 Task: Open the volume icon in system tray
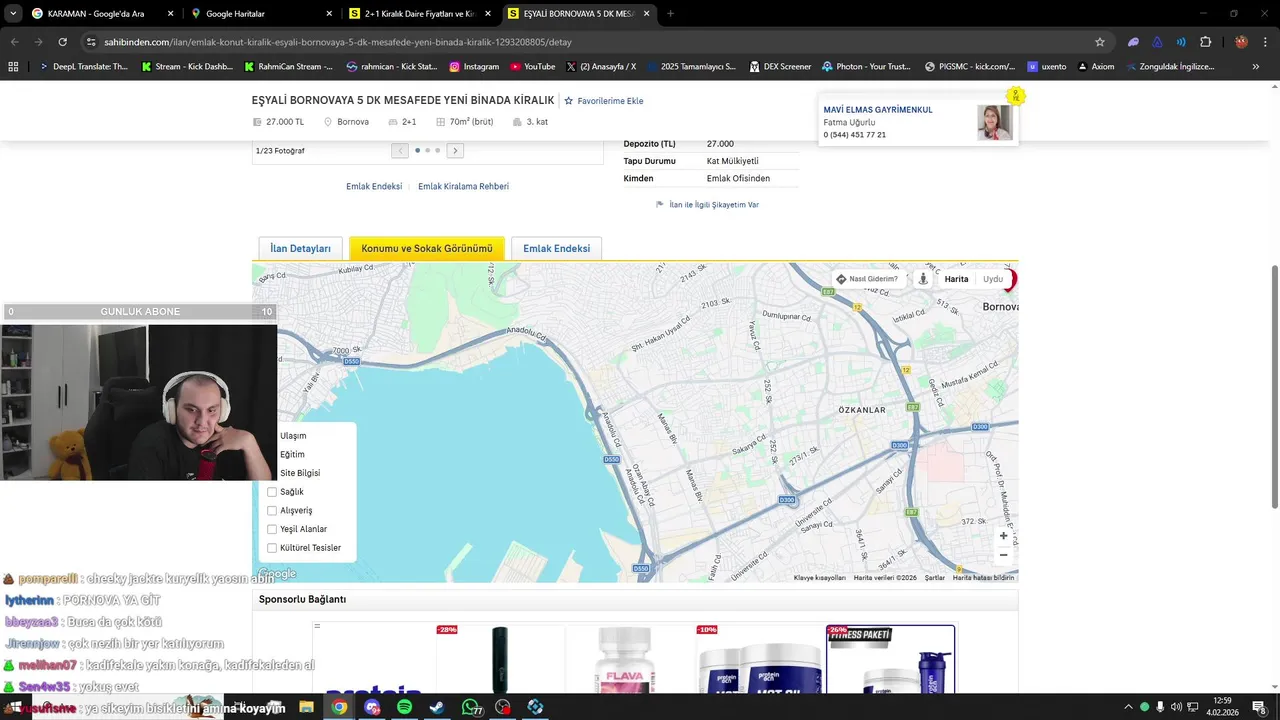[x=1178, y=707]
